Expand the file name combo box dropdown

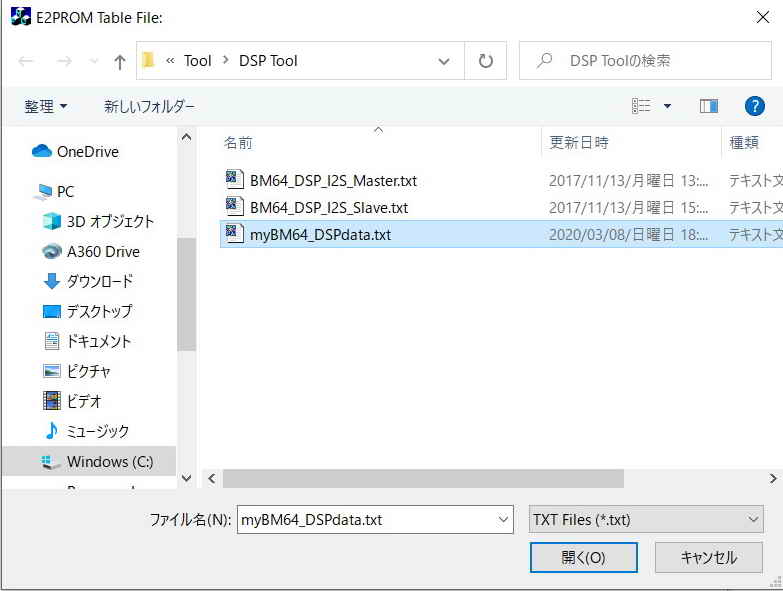tap(503, 519)
